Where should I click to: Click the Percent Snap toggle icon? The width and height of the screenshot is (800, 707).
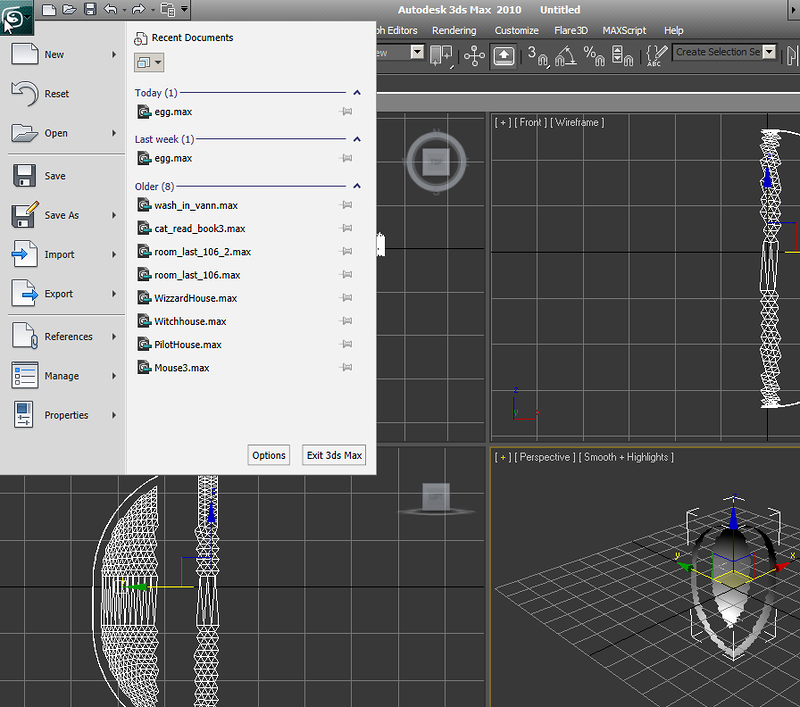594,53
